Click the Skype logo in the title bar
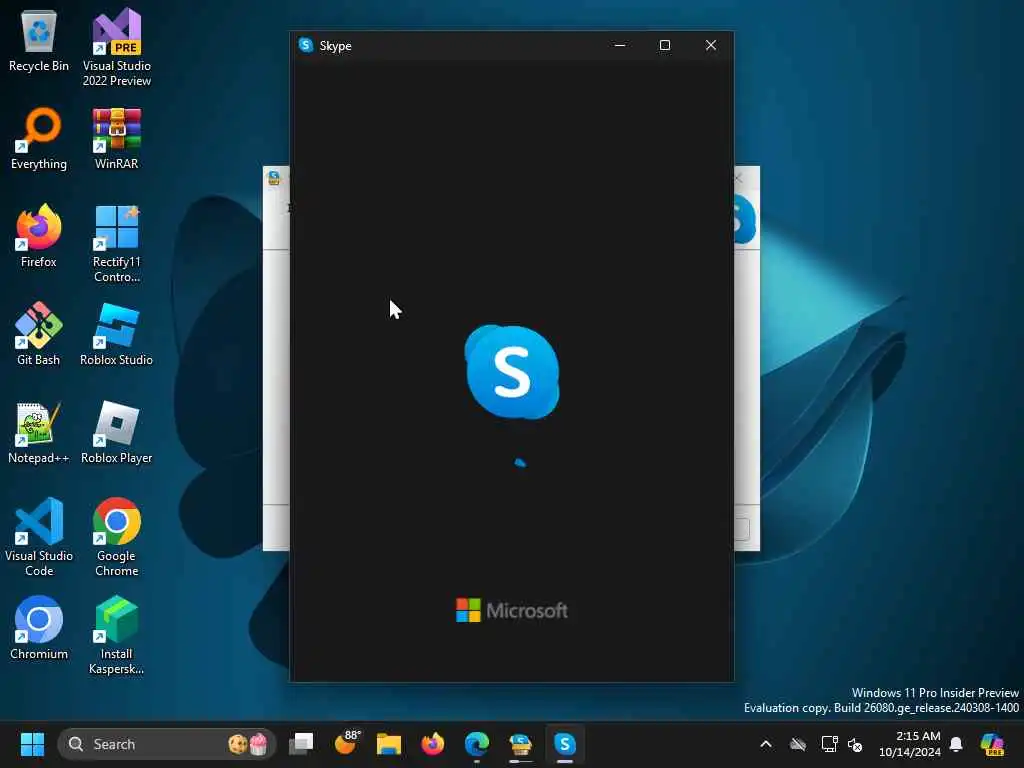 (x=306, y=45)
